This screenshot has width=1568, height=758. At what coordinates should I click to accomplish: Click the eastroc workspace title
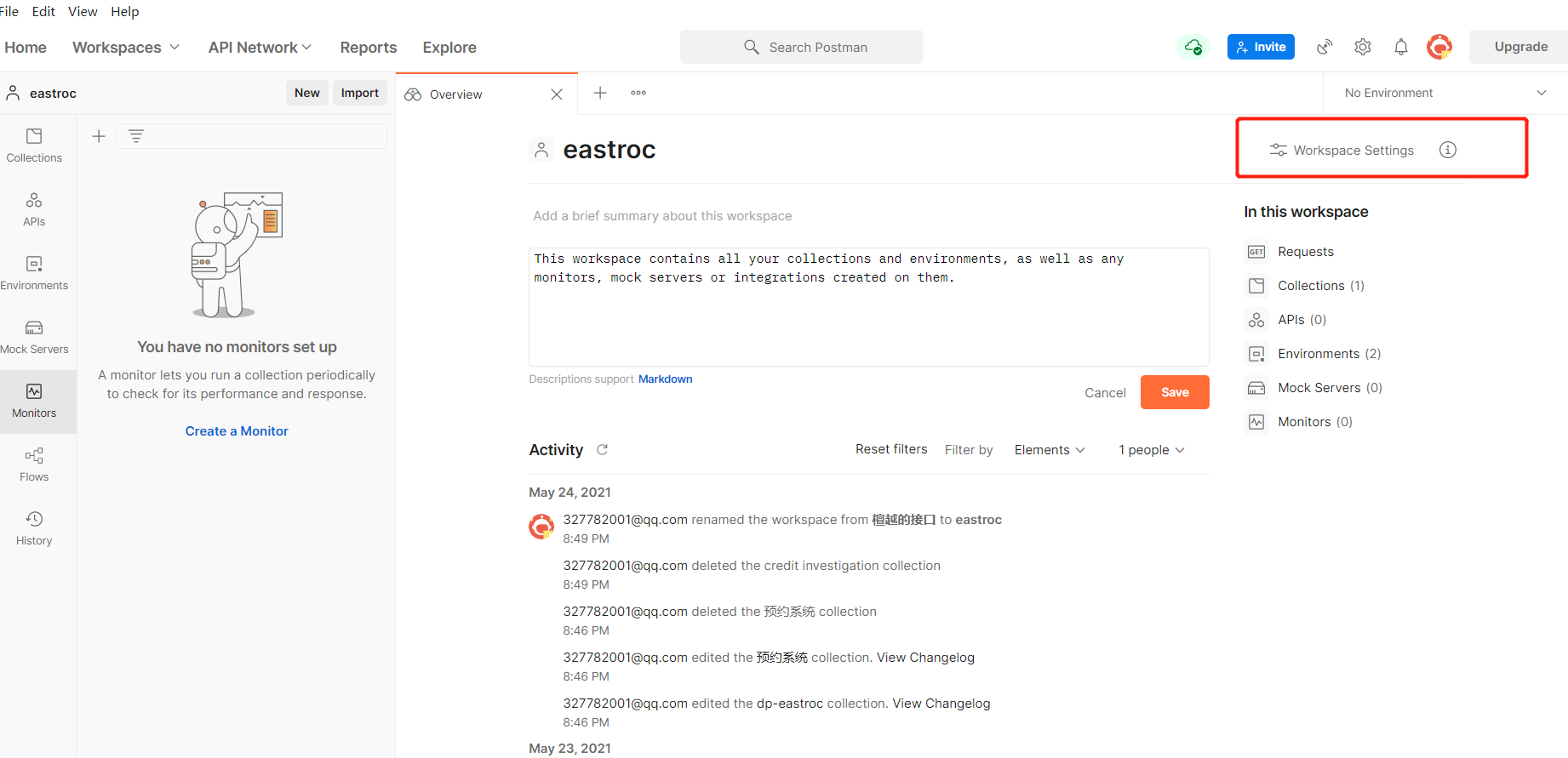click(x=609, y=150)
